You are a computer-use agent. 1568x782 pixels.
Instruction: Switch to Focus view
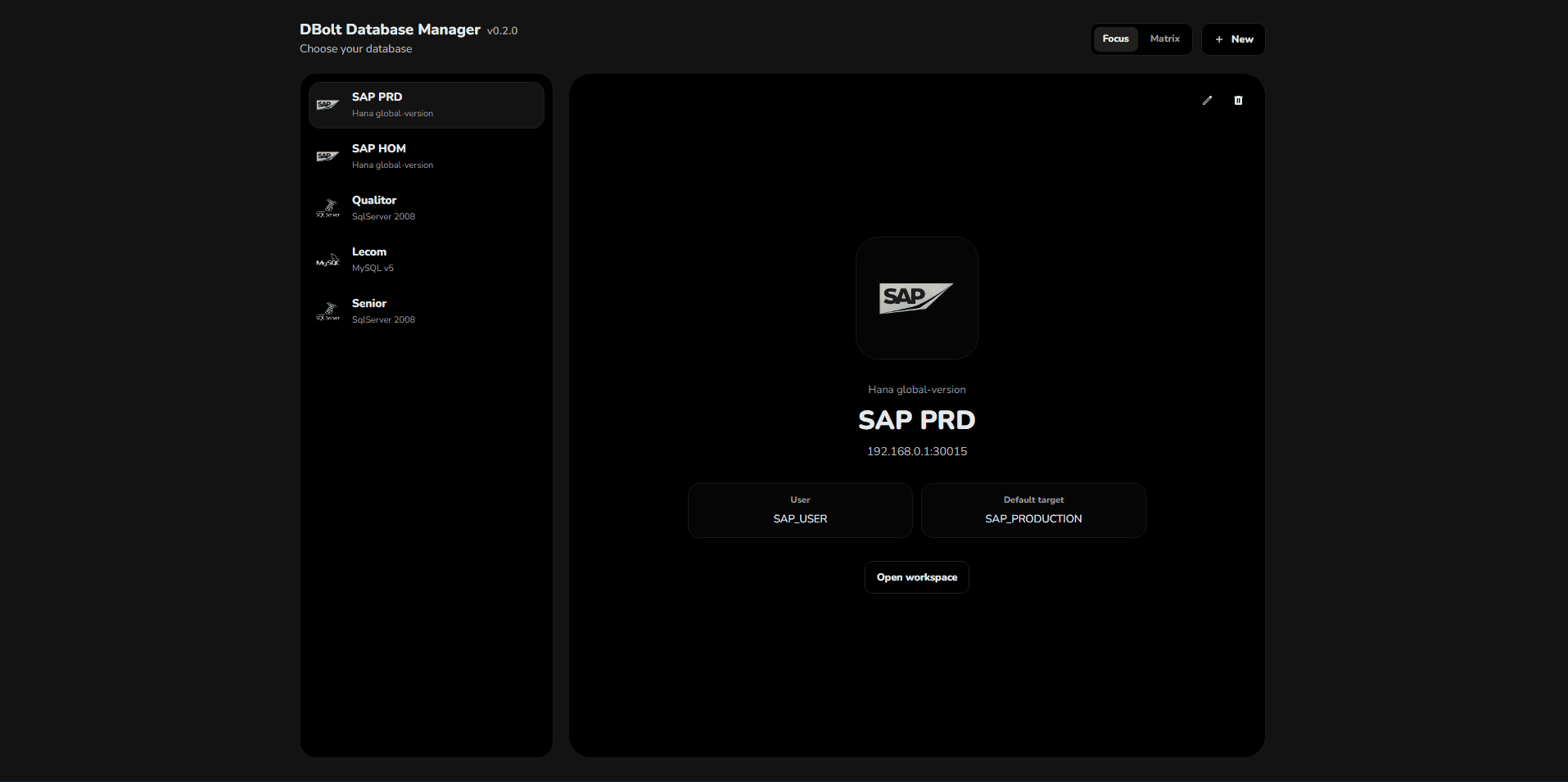click(1115, 38)
